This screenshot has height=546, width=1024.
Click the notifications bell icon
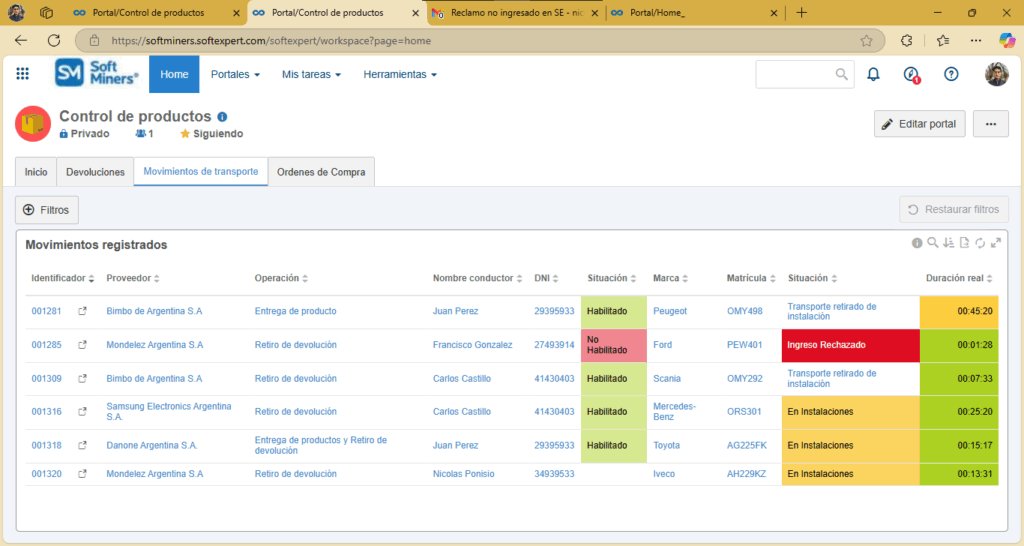(873, 74)
